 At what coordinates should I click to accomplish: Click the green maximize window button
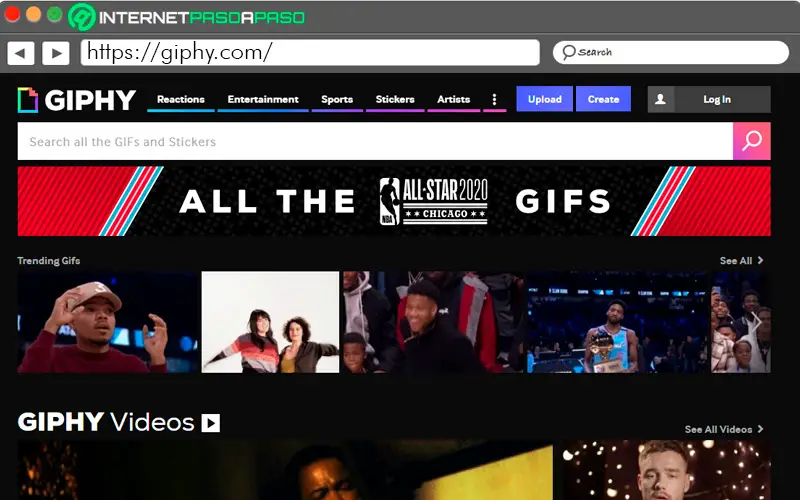click(x=55, y=14)
